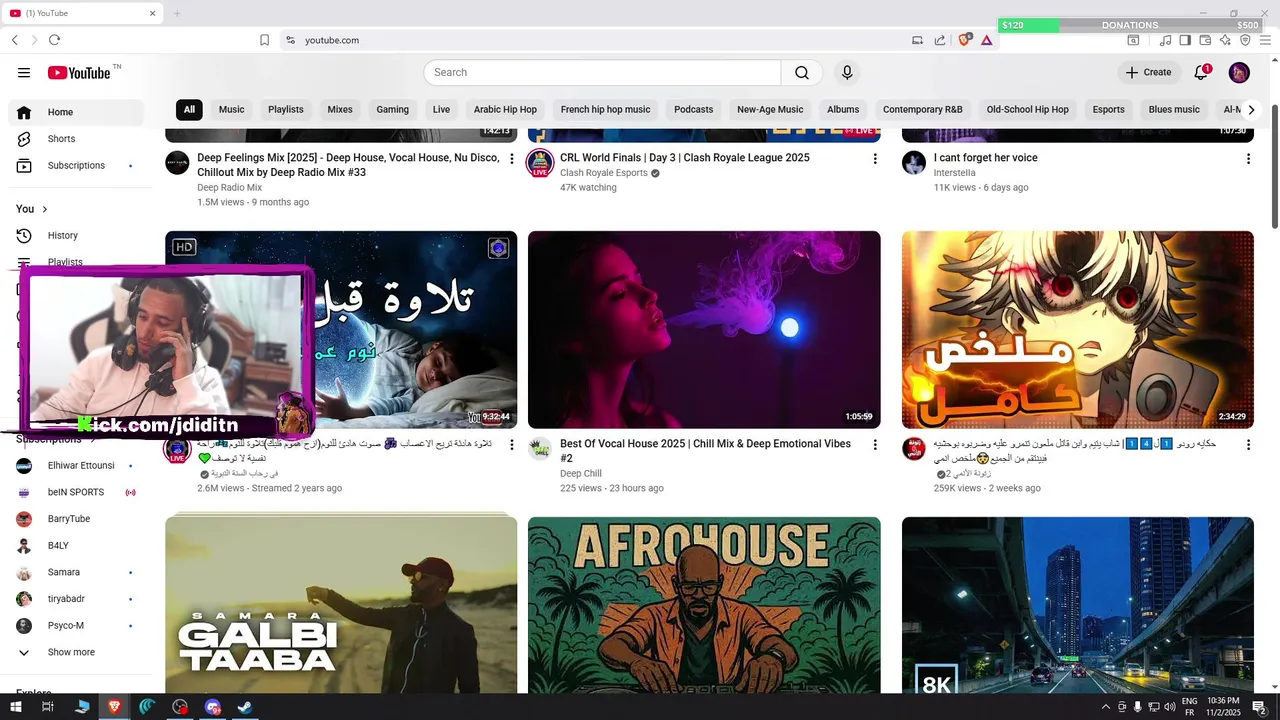Screen dimensions: 1280x720
Task: Open the account avatar menu
Action: pyautogui.click(x=1239, y=72)
